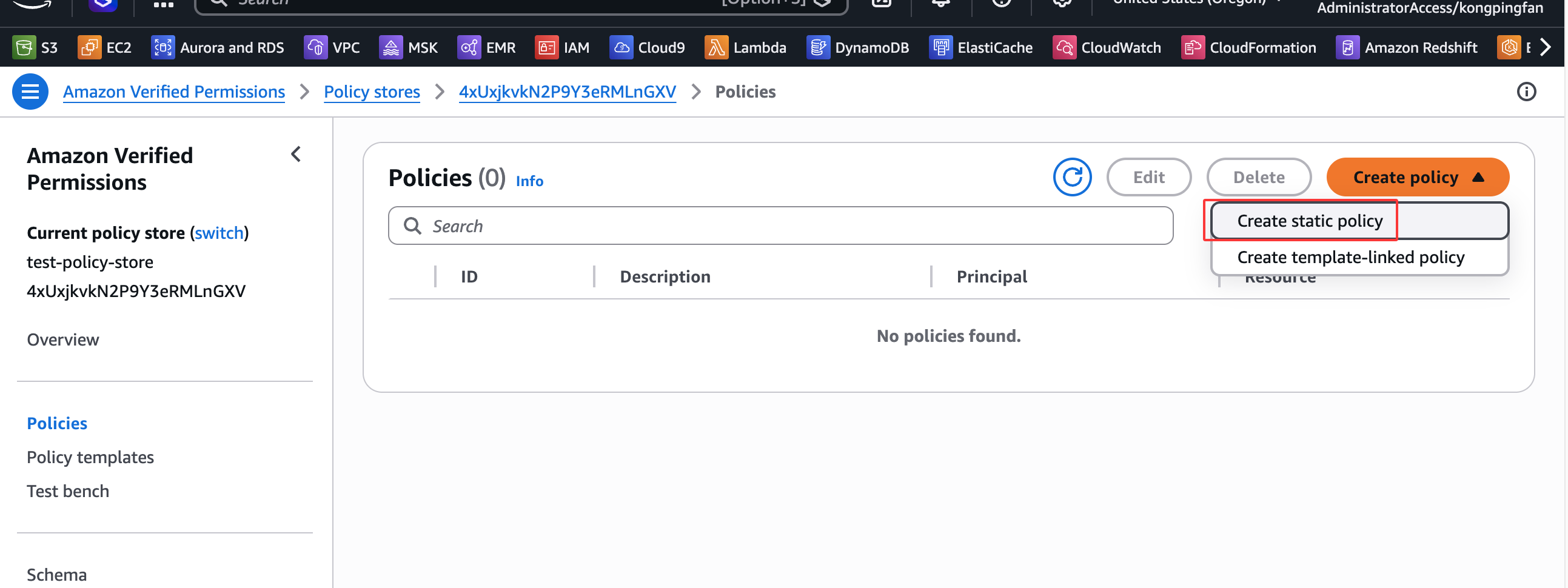Collapse the Amazon Verified Permissions sidebar
1568x588 pixels.
(x=296, y=155)
